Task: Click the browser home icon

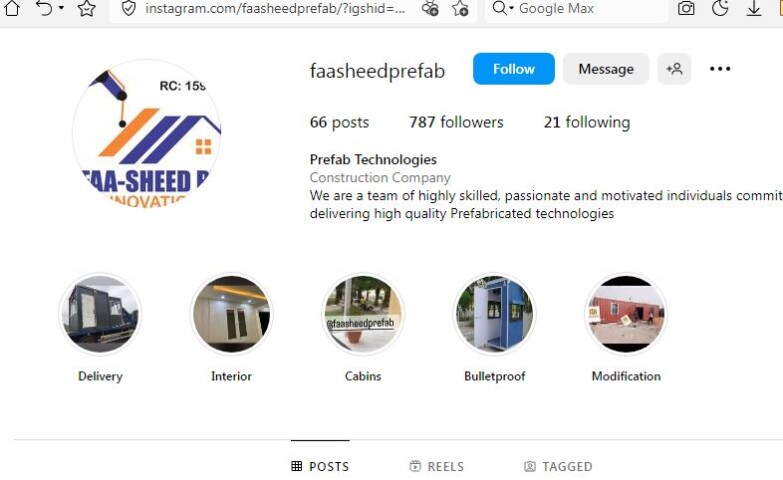Action: (x=12, y=7)
